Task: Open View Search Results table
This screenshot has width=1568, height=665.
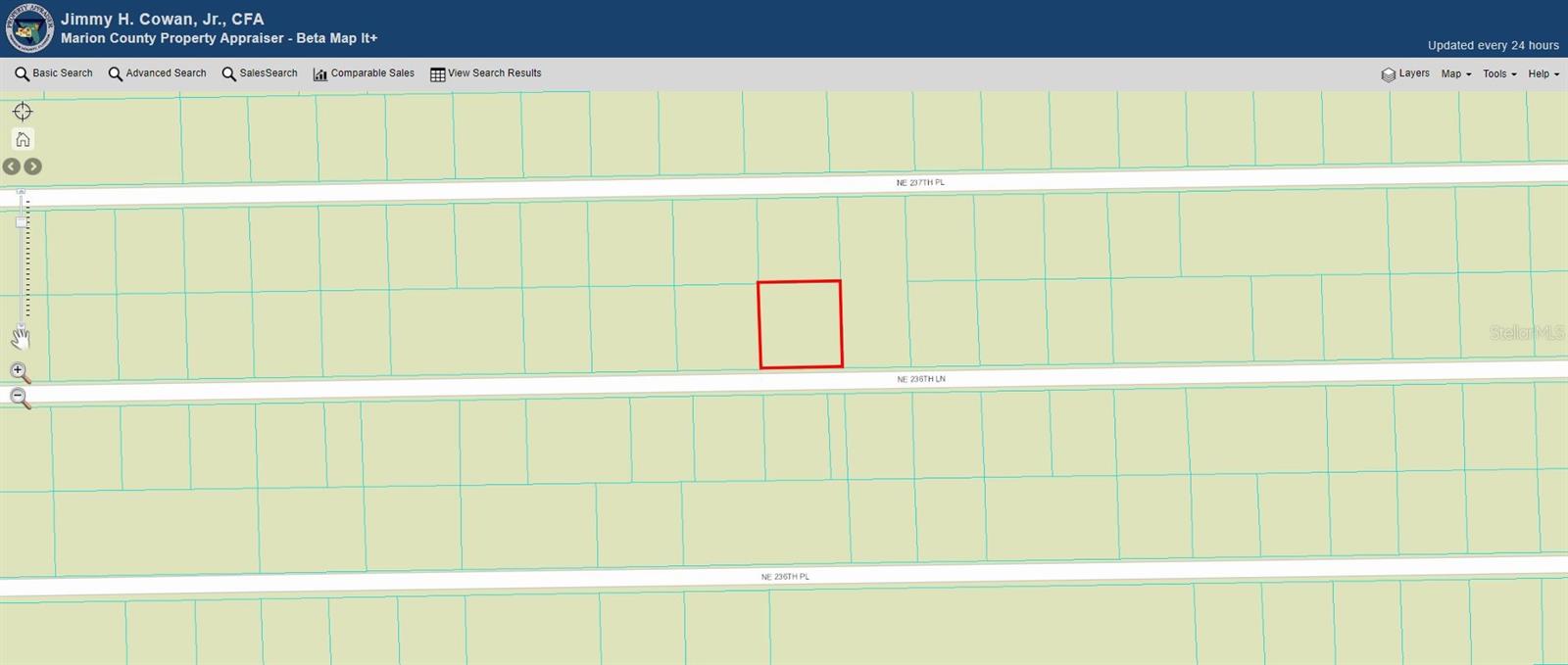Action: pyautogui.click(x=486, y=73)
